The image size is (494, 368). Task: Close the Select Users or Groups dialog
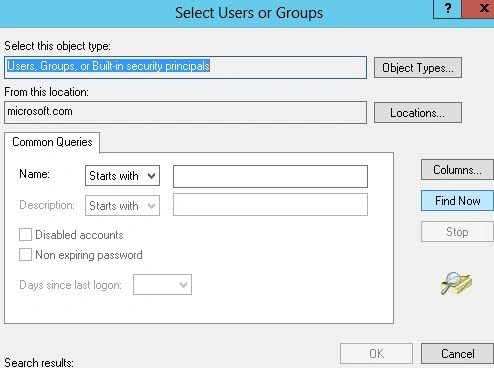478,9
